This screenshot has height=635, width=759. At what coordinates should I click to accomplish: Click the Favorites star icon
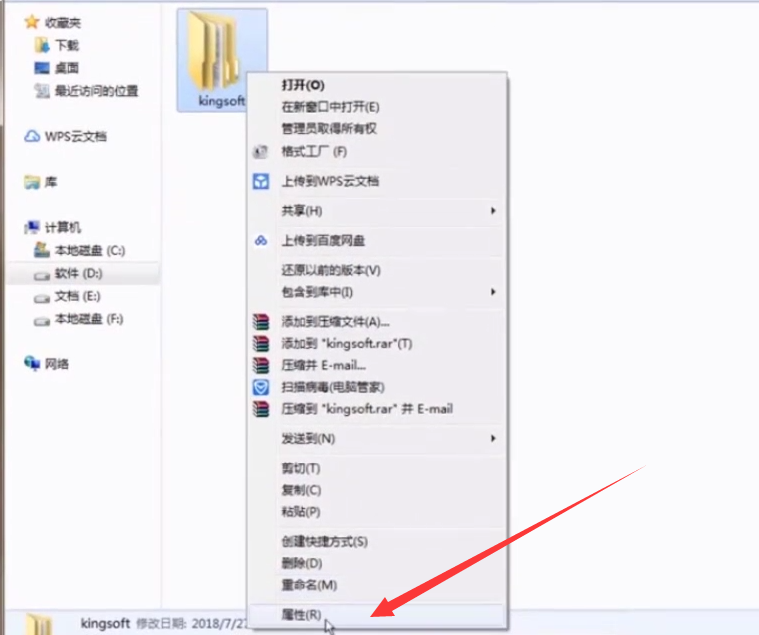[31, 22]
